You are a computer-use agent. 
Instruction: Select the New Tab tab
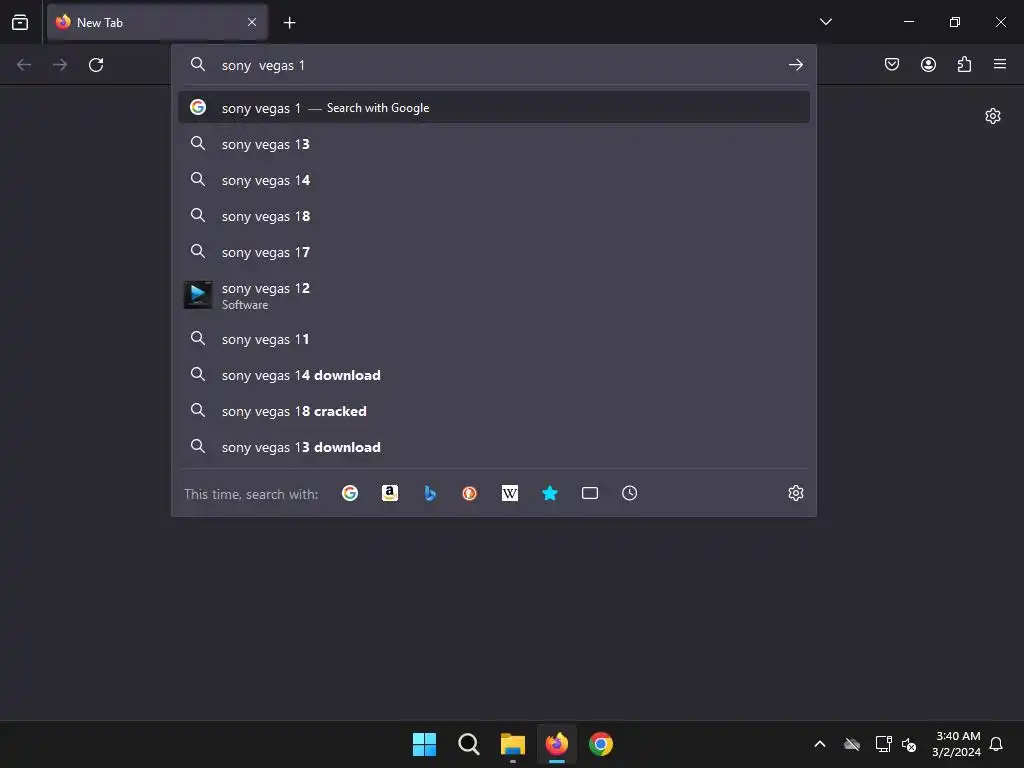pyautogui.click(x=157, y=22)
